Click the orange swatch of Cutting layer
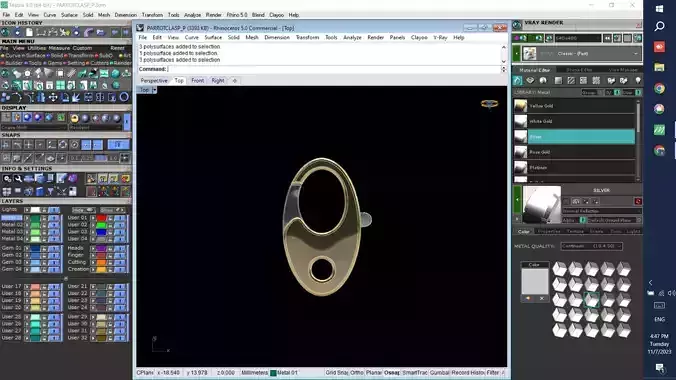This screenshot has height=380, width=676. pos(101,262)
